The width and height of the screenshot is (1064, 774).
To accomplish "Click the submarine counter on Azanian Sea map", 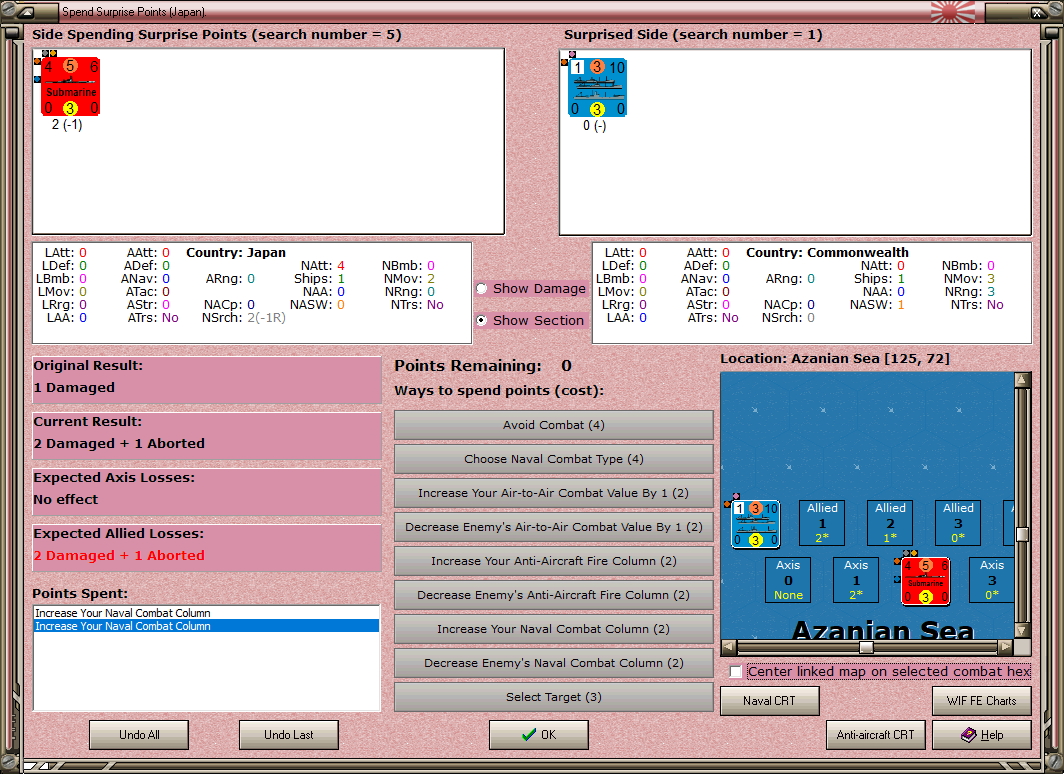I will 926,581.
